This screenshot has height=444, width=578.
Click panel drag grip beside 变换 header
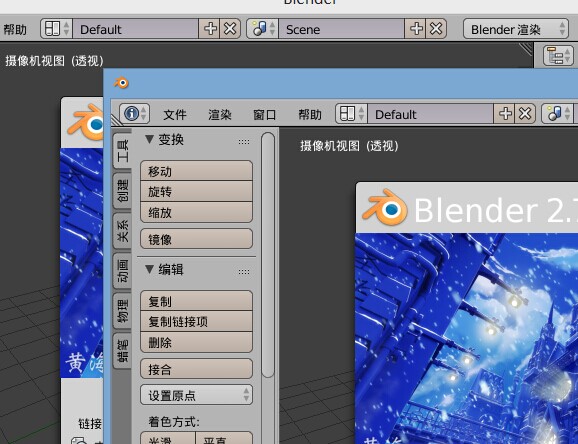(244, 142)
